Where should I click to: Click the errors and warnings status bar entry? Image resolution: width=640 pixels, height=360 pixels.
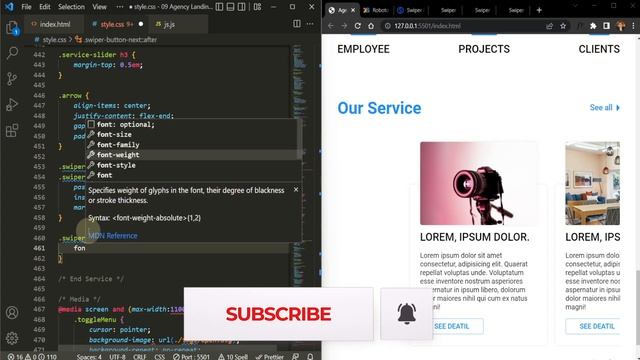pos(32,356)
